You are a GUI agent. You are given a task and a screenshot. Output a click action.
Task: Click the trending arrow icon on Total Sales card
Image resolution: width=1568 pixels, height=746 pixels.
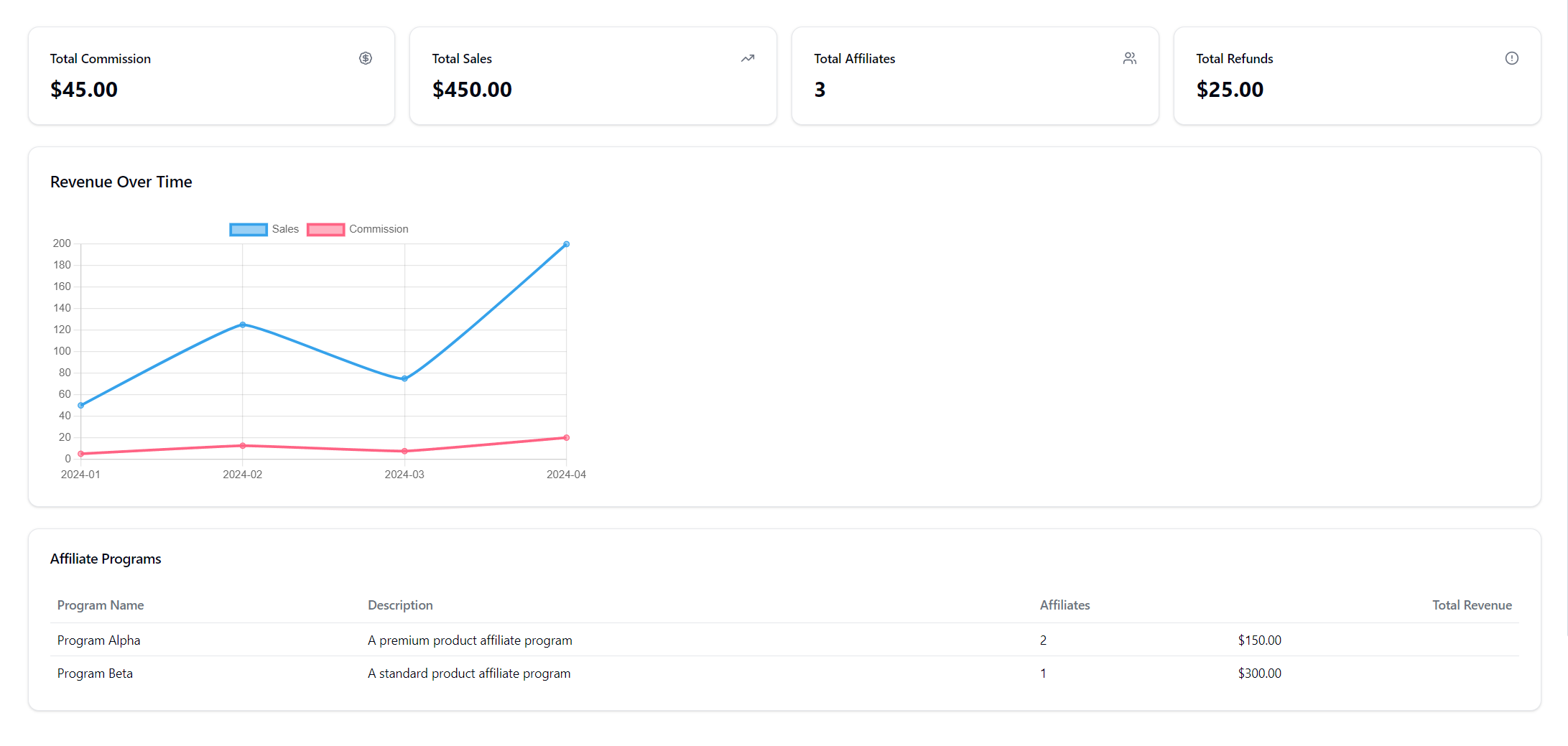748,58
